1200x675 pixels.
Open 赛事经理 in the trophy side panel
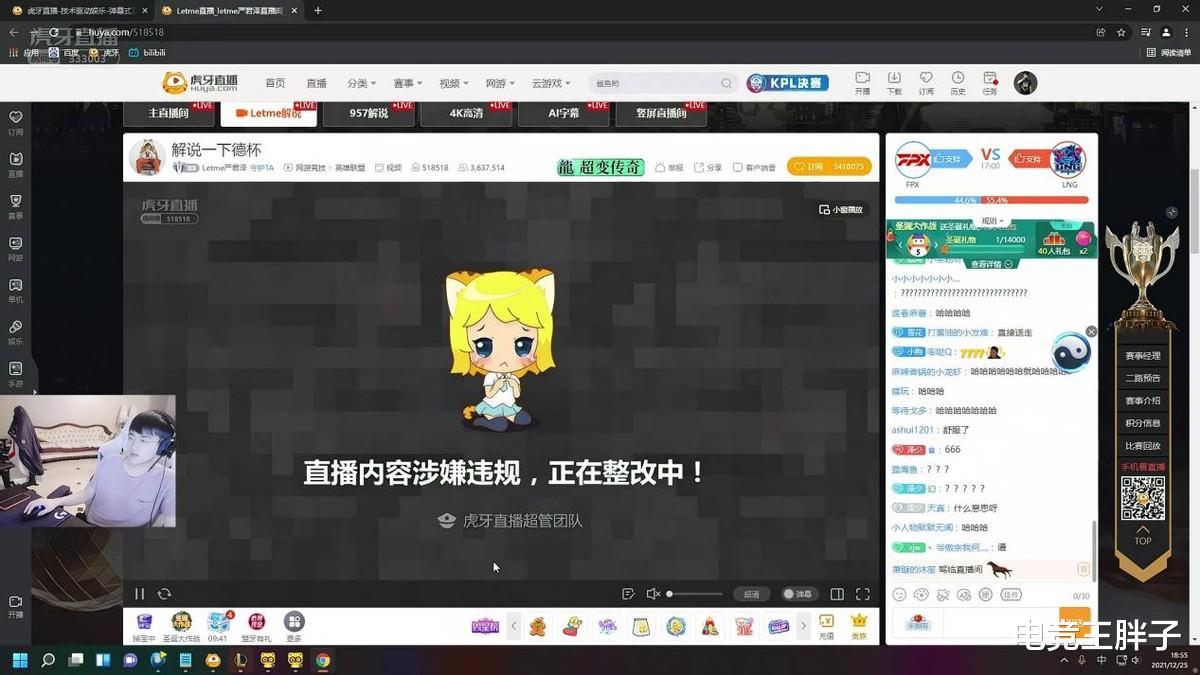tap(1143, 355)
